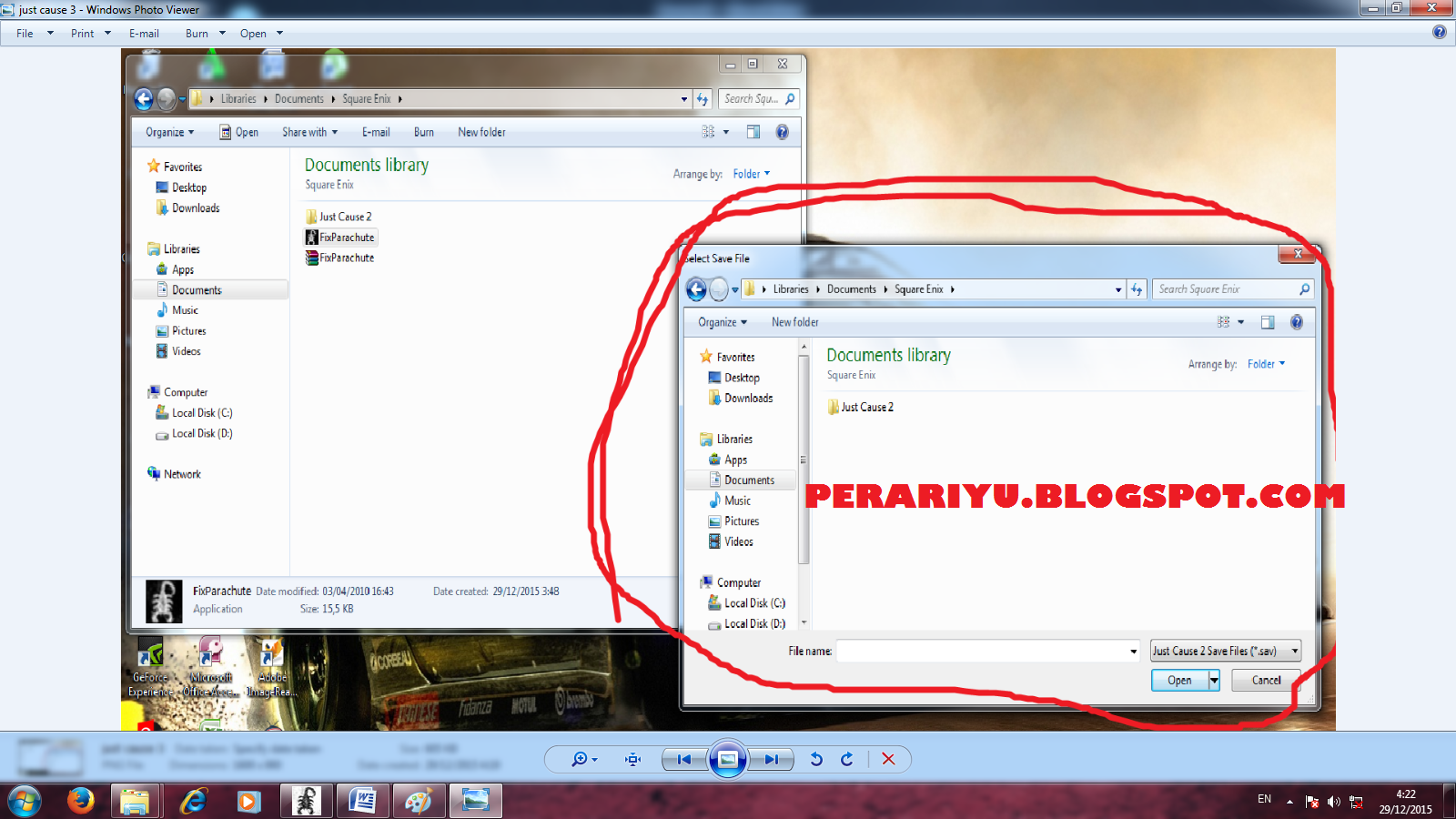This screenshot has height=819, width=1456.
Task: Open the Share with dropdown in Explorer
Action: pos(309,132)
